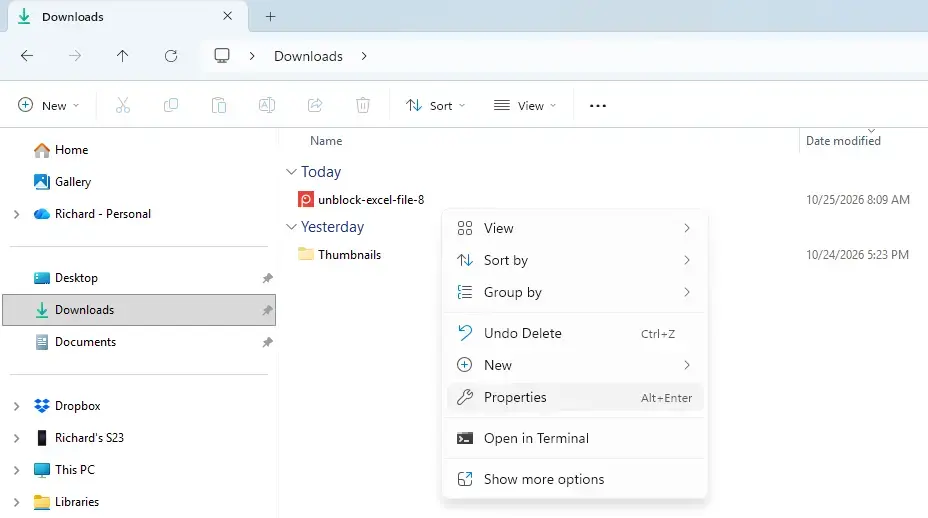Select This PC in navigation pane
The image size is (928, 518).
click(64, 469)
